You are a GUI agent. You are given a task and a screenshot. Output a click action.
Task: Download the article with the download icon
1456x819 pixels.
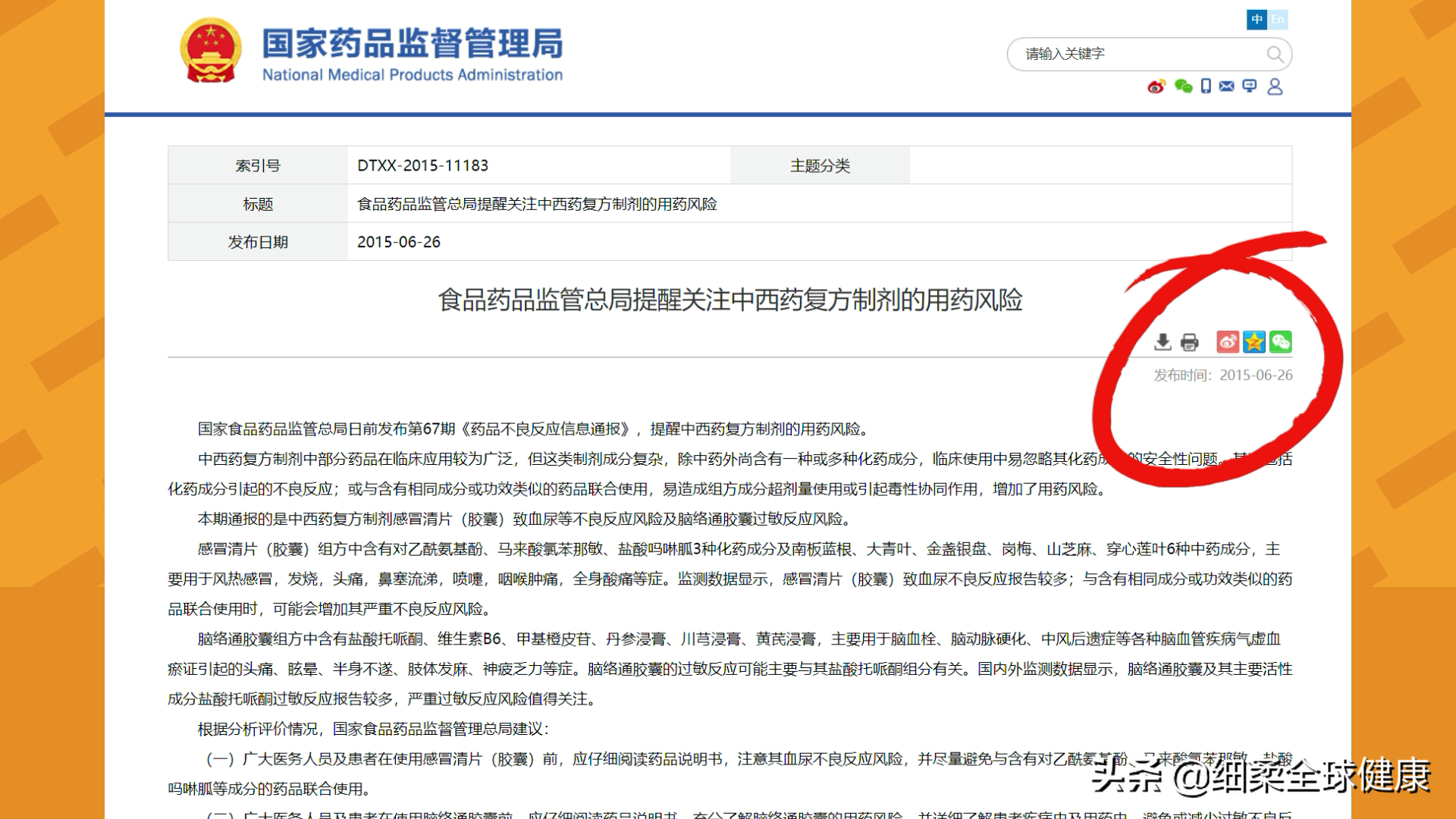click(1163, 342)
